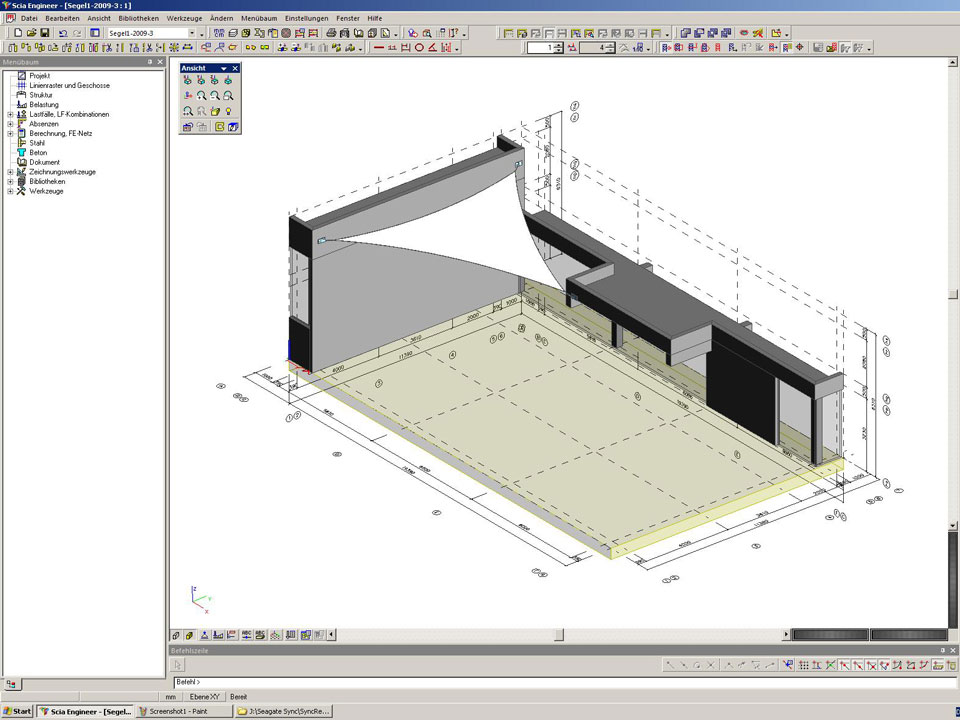Click the Print icon in the toolbar
960x720 pixels.
point(331,33)
